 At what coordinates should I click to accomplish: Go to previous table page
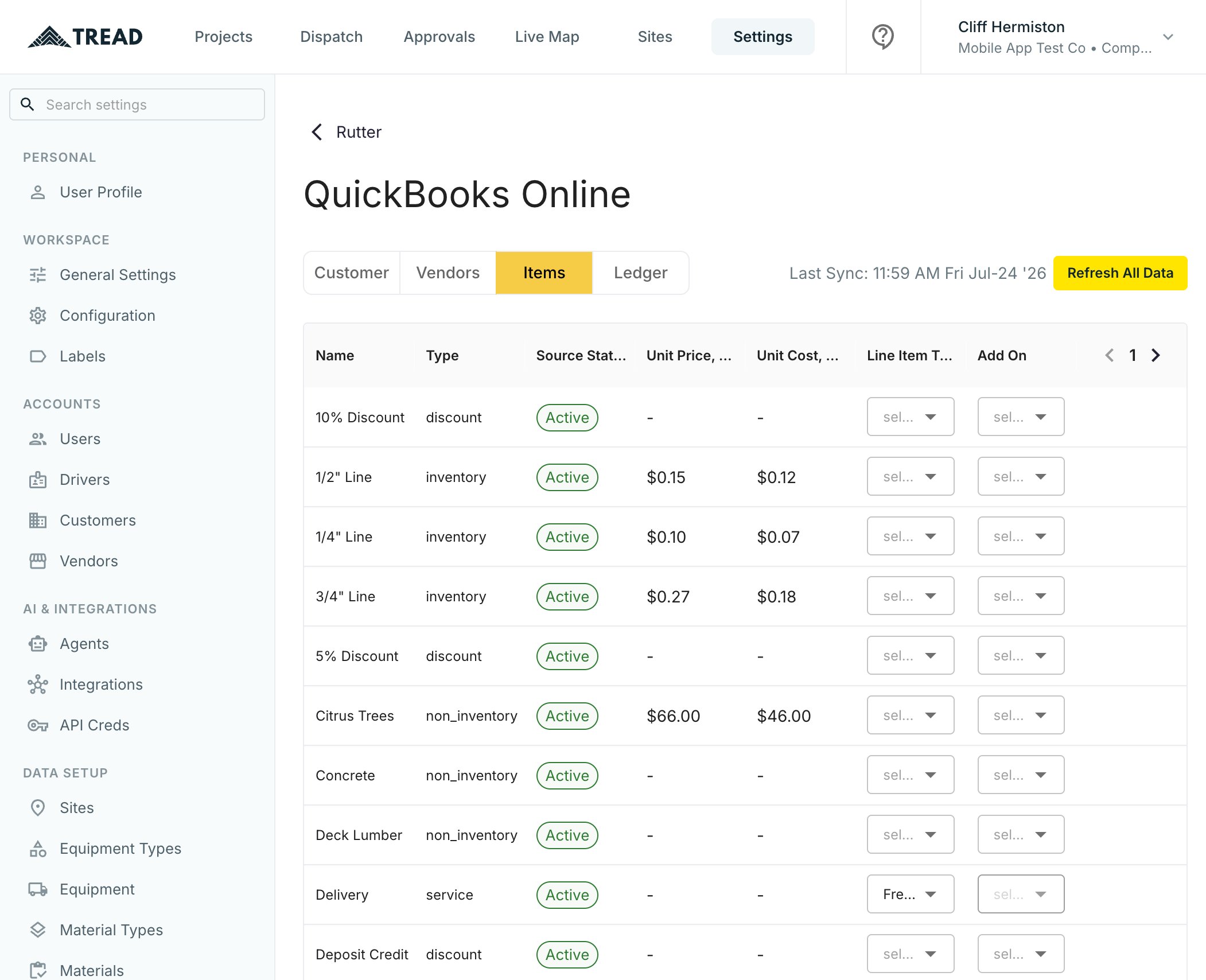pyautogui.click(x=1110, y=355)
